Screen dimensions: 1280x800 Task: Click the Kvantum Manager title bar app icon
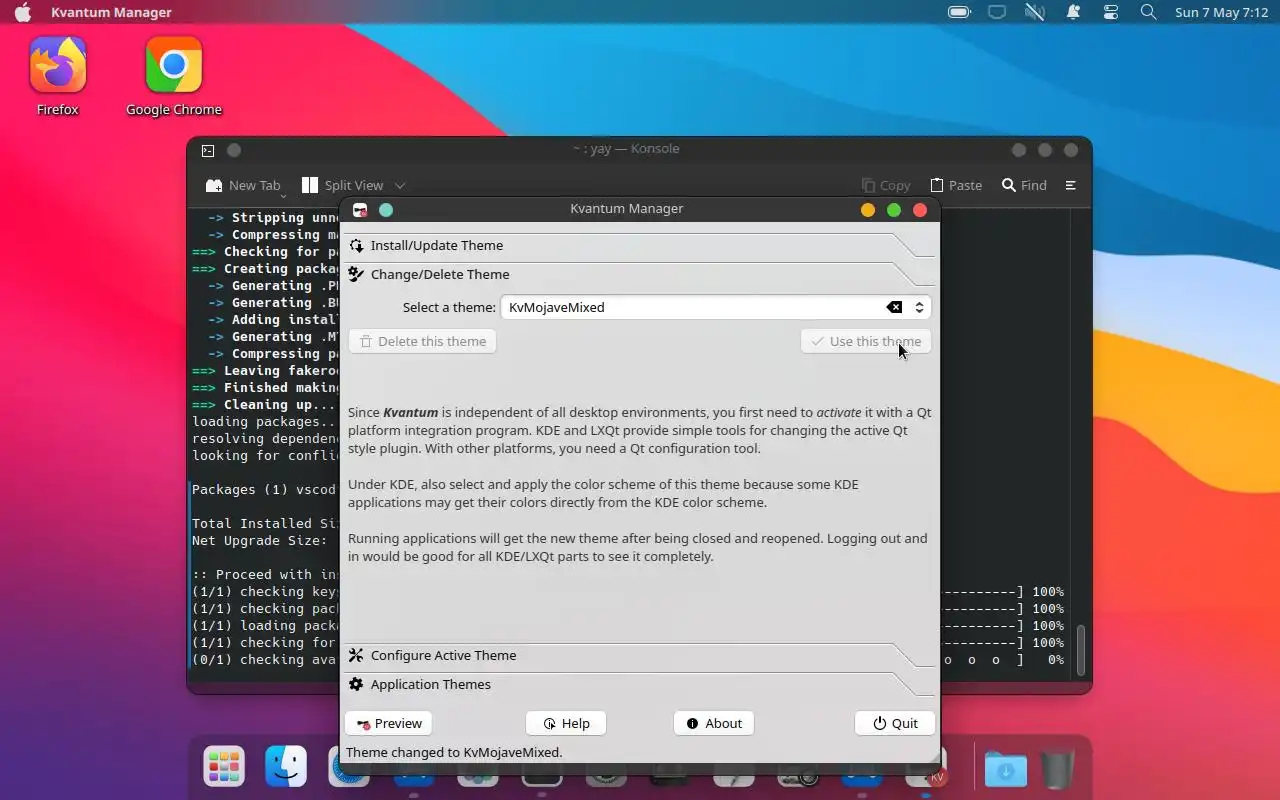click(360, 210)
